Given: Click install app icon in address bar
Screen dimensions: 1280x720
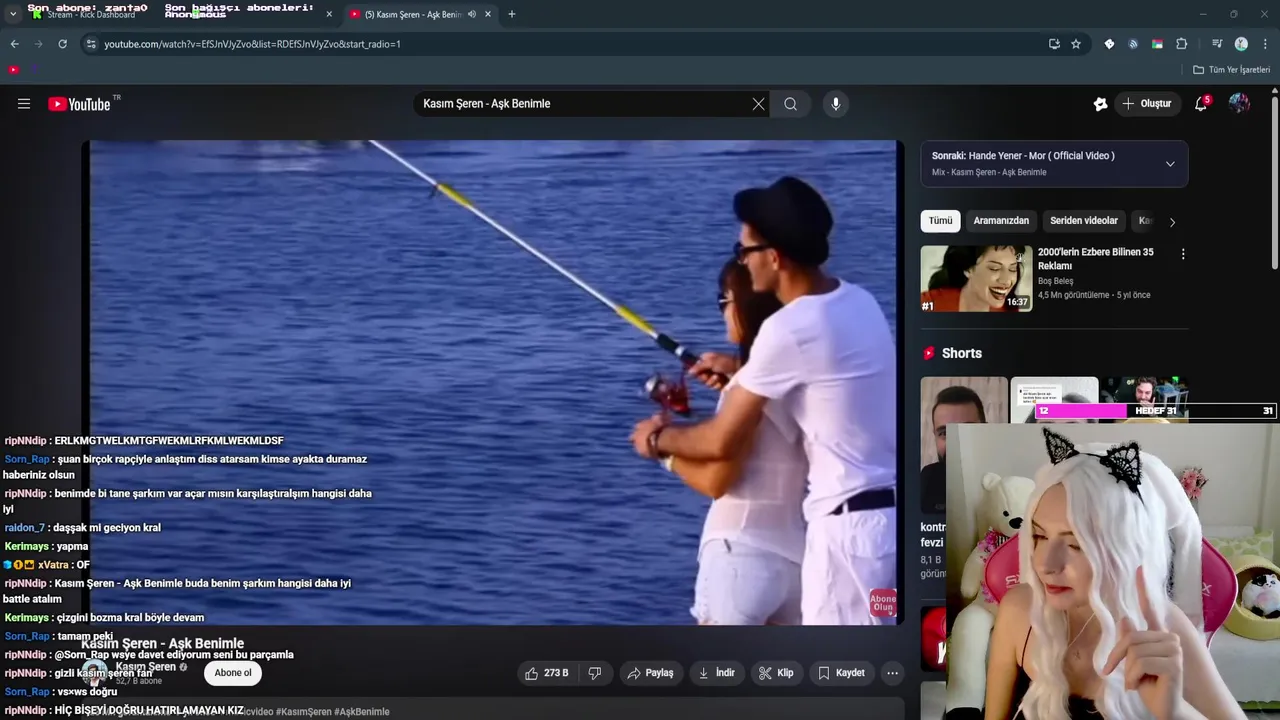Looking at the screenshot, I should click(x=1054, y=44).
